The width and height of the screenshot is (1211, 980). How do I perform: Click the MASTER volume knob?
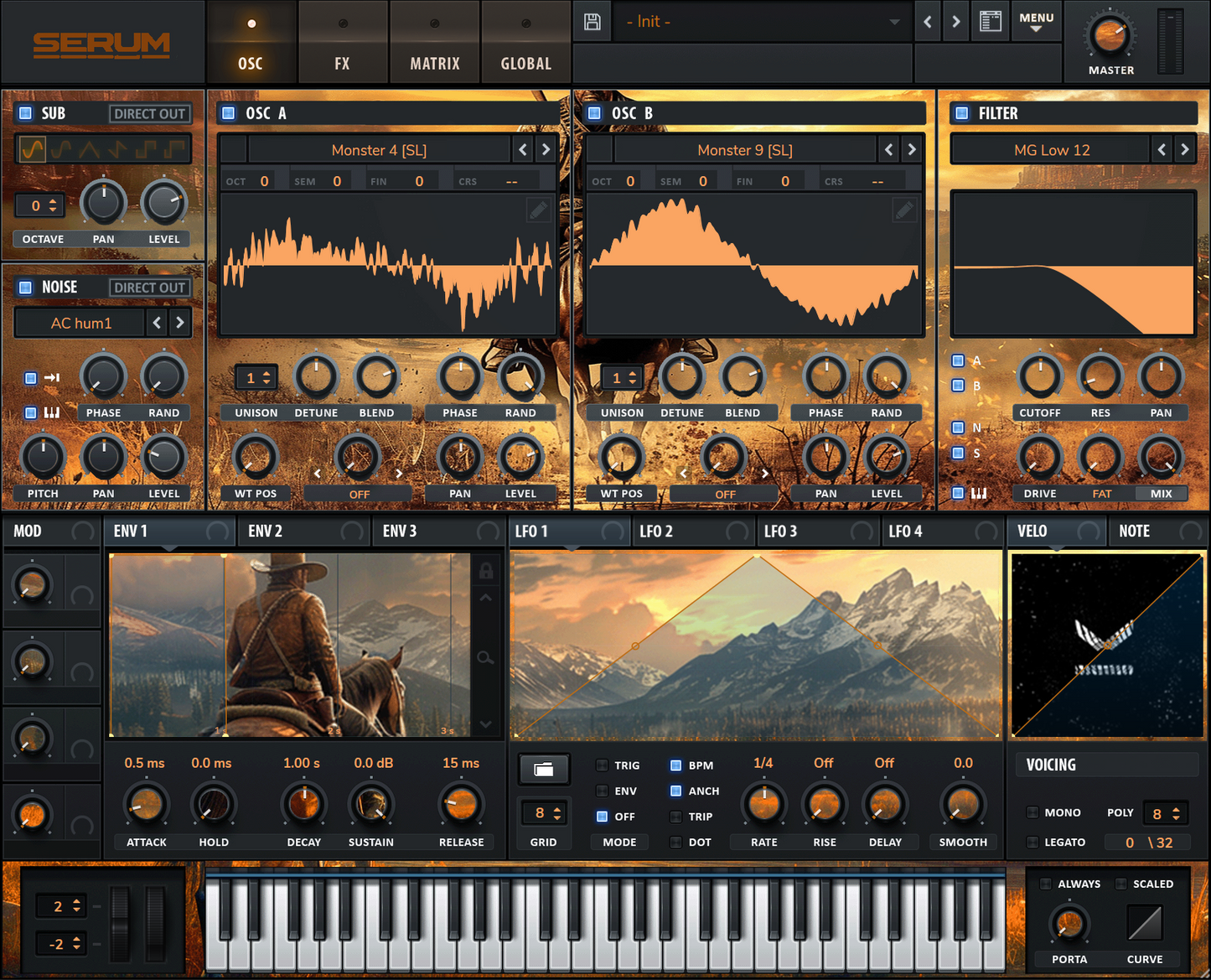click(1110, 35)
